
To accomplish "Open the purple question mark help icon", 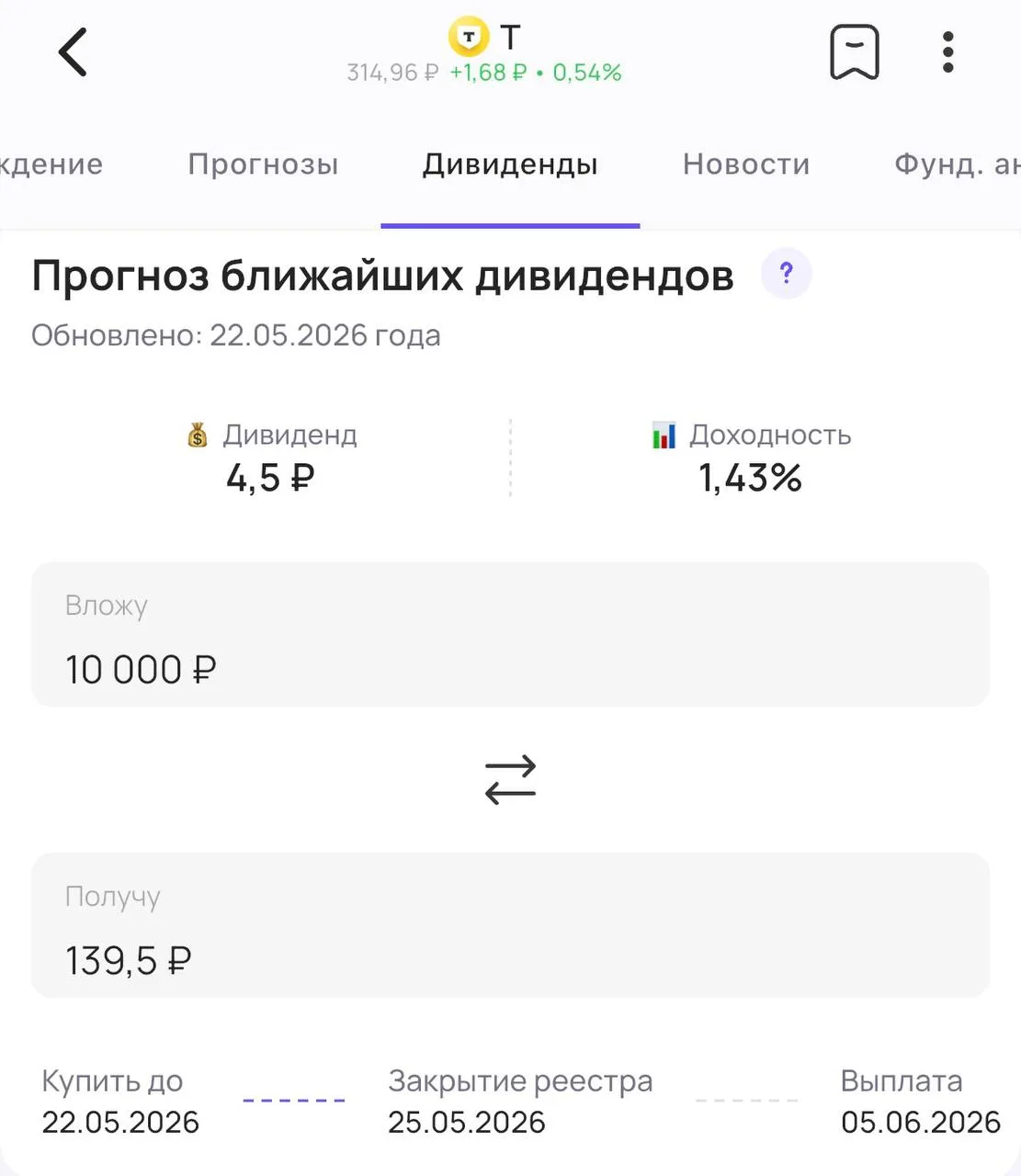I will pyautogui.click(x=786, y=274).
